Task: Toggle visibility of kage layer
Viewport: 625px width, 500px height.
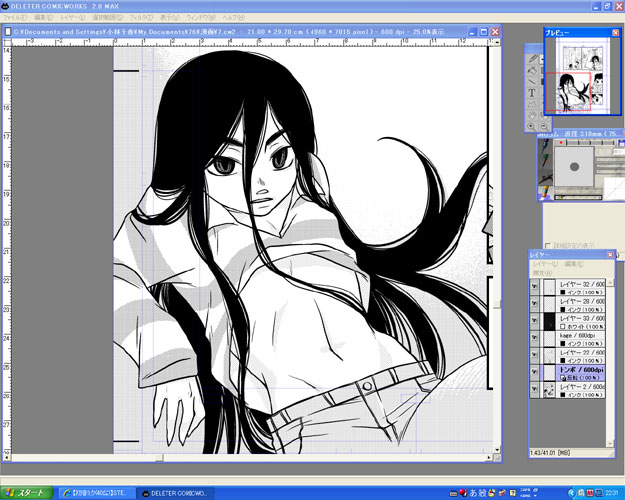Action: 535,338
